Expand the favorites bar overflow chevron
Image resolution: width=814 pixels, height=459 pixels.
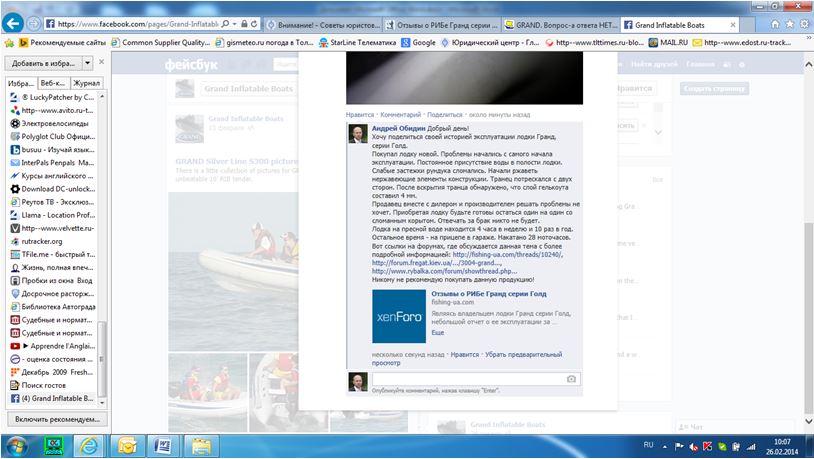[809, 38]
